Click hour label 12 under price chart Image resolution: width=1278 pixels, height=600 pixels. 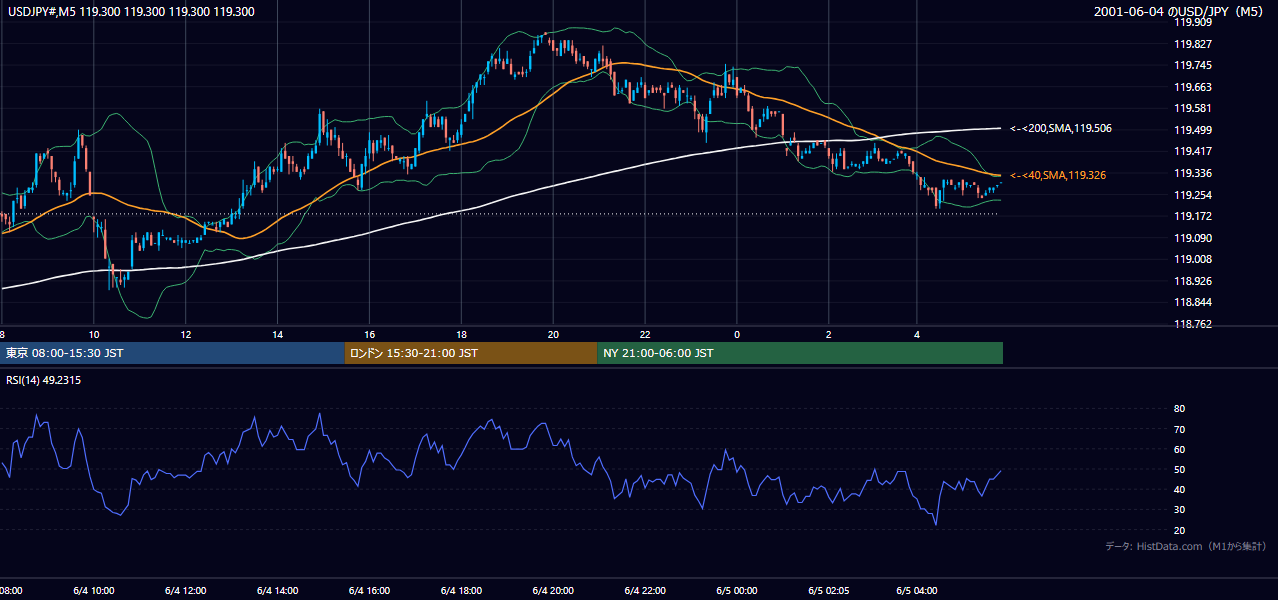pos(185,334)
